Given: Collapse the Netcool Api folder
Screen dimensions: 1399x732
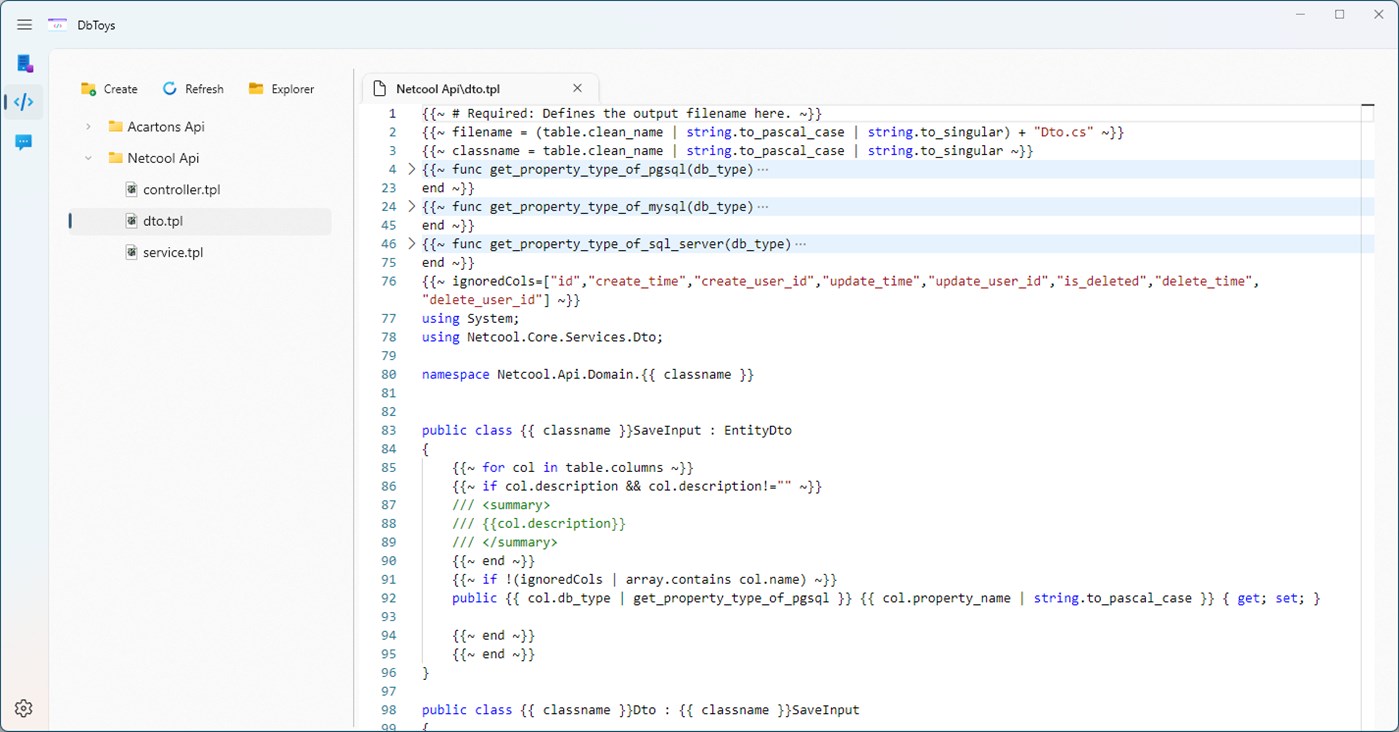Looking at the screenshot, I should (x=88, y=158).
